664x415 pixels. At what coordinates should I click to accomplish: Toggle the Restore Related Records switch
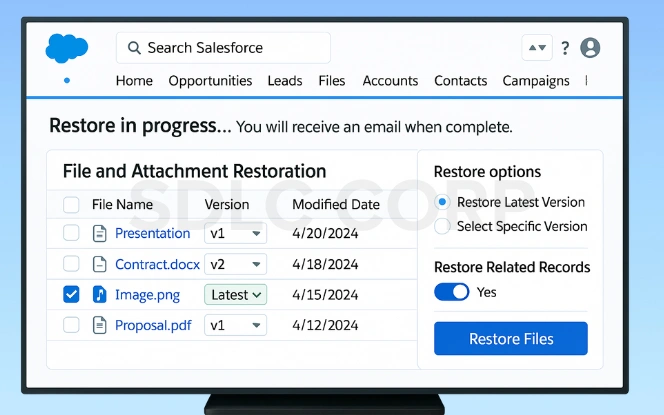click(451, 292)
